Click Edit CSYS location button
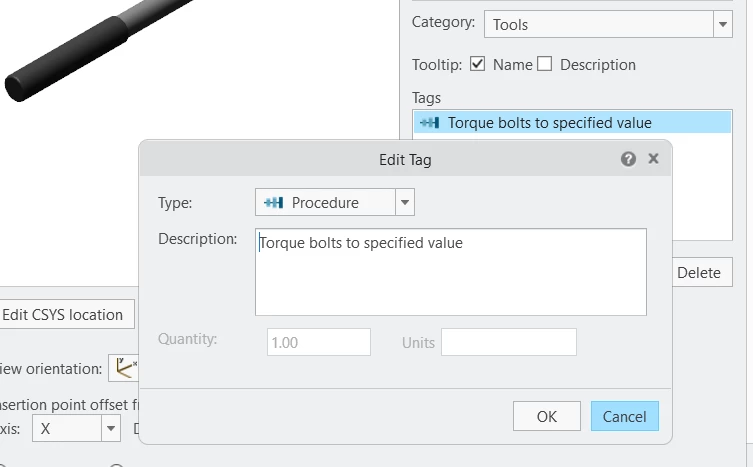The height and width of the screenshot is (467, 753). point(62,315)
